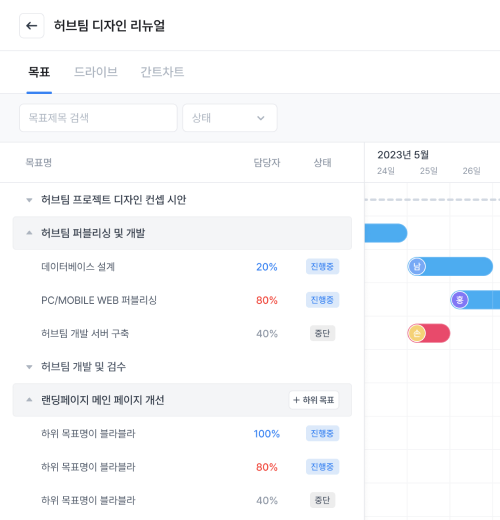This screenshot has height=520, width=500.
Task: Click the 100% progress value
Action: point(266,434)
